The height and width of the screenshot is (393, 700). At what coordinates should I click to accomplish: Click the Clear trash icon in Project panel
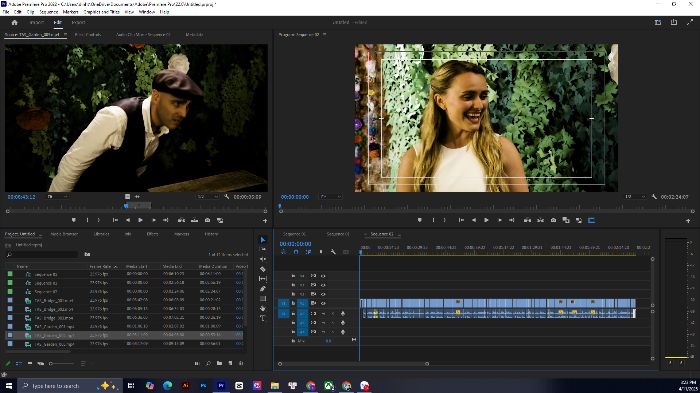pos(241,364)
